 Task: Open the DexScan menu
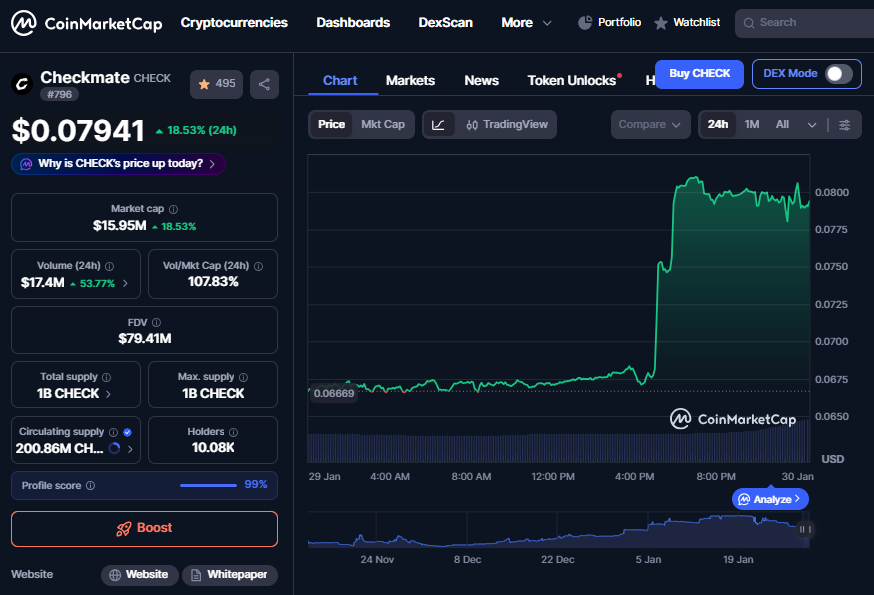pos(445,23)
